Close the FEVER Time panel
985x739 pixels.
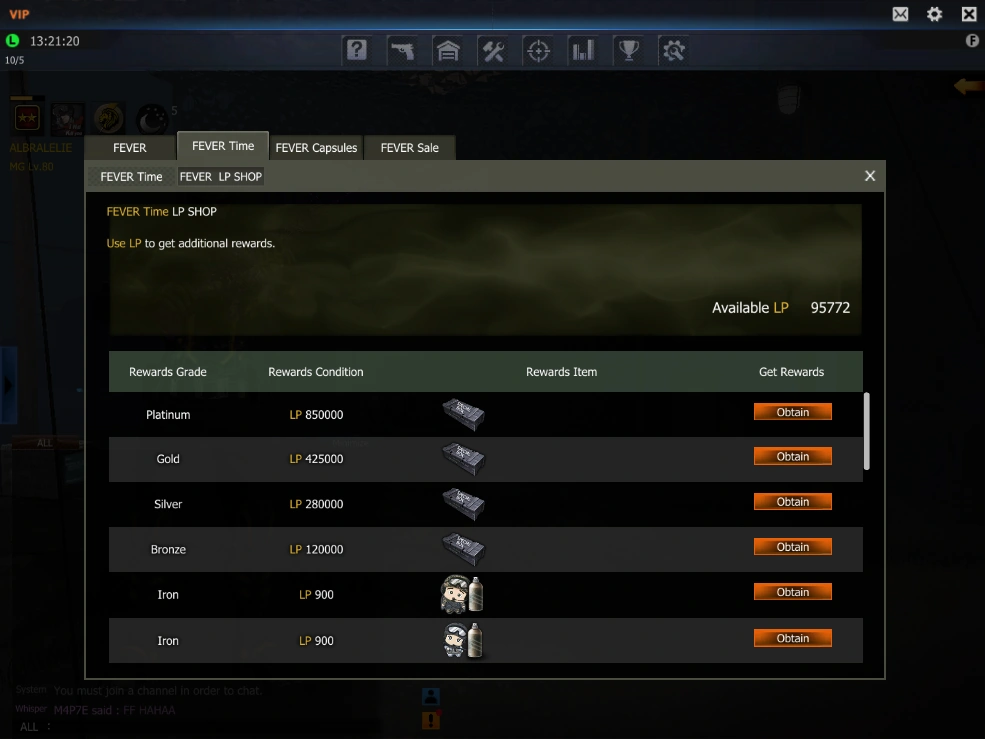tap(869, 176)
